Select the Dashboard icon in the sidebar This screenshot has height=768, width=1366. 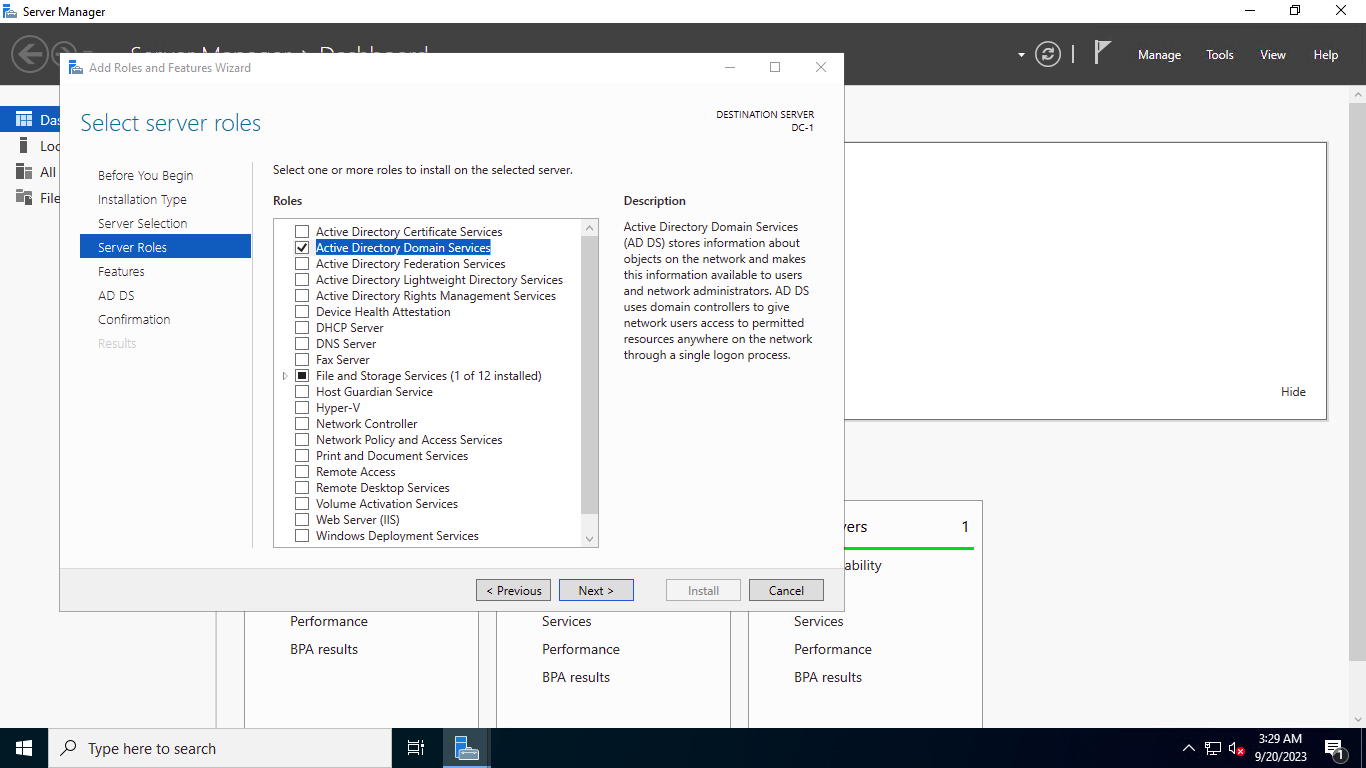[22, 118]
